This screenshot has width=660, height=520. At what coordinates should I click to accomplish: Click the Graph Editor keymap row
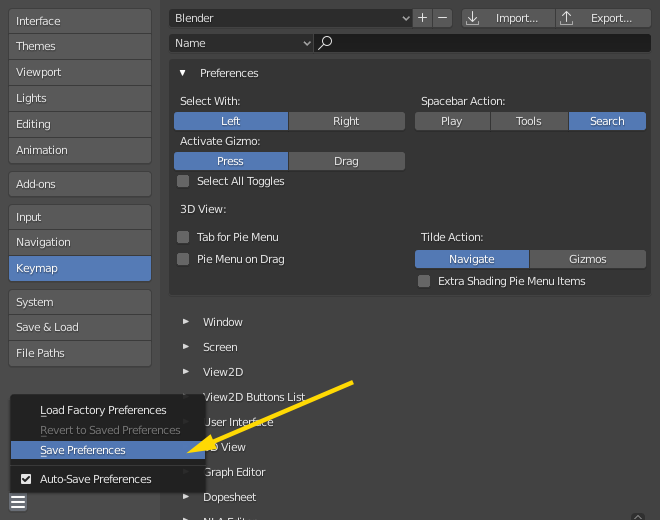click(x=234, y=472)
